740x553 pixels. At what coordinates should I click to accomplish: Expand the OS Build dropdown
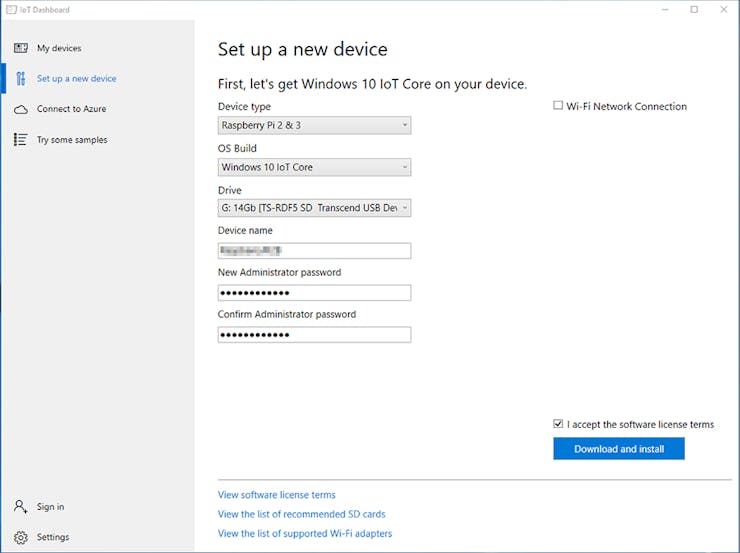[x=314, y=167]
